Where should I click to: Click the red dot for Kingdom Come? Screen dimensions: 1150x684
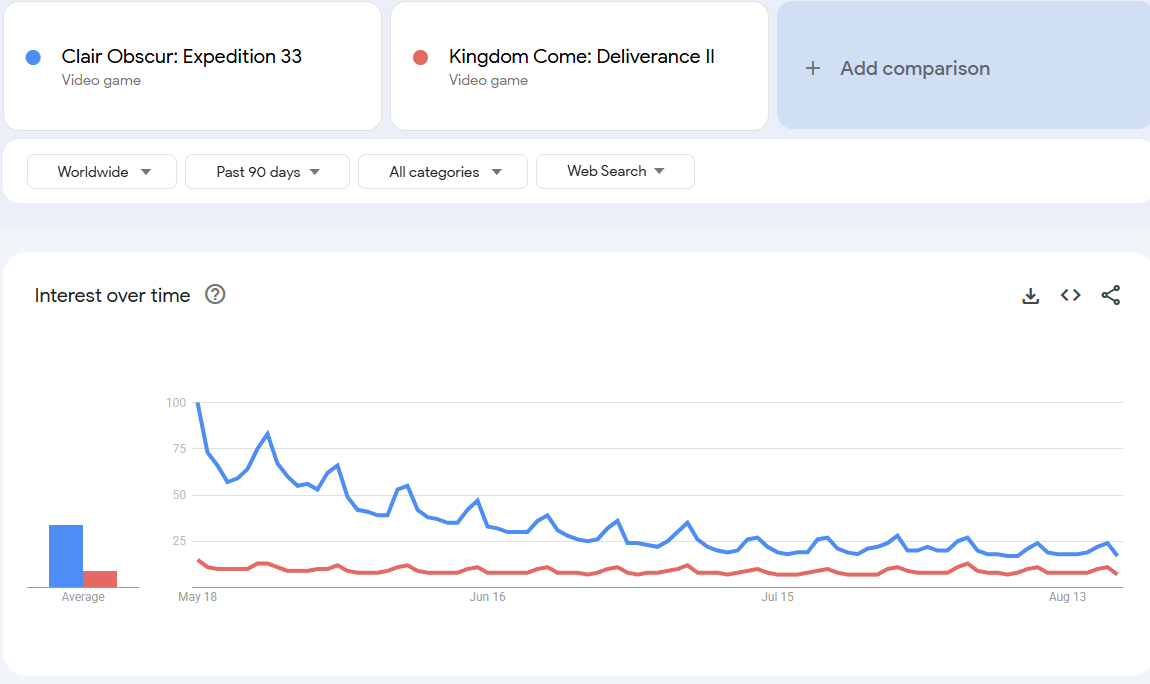pos(421,58)
